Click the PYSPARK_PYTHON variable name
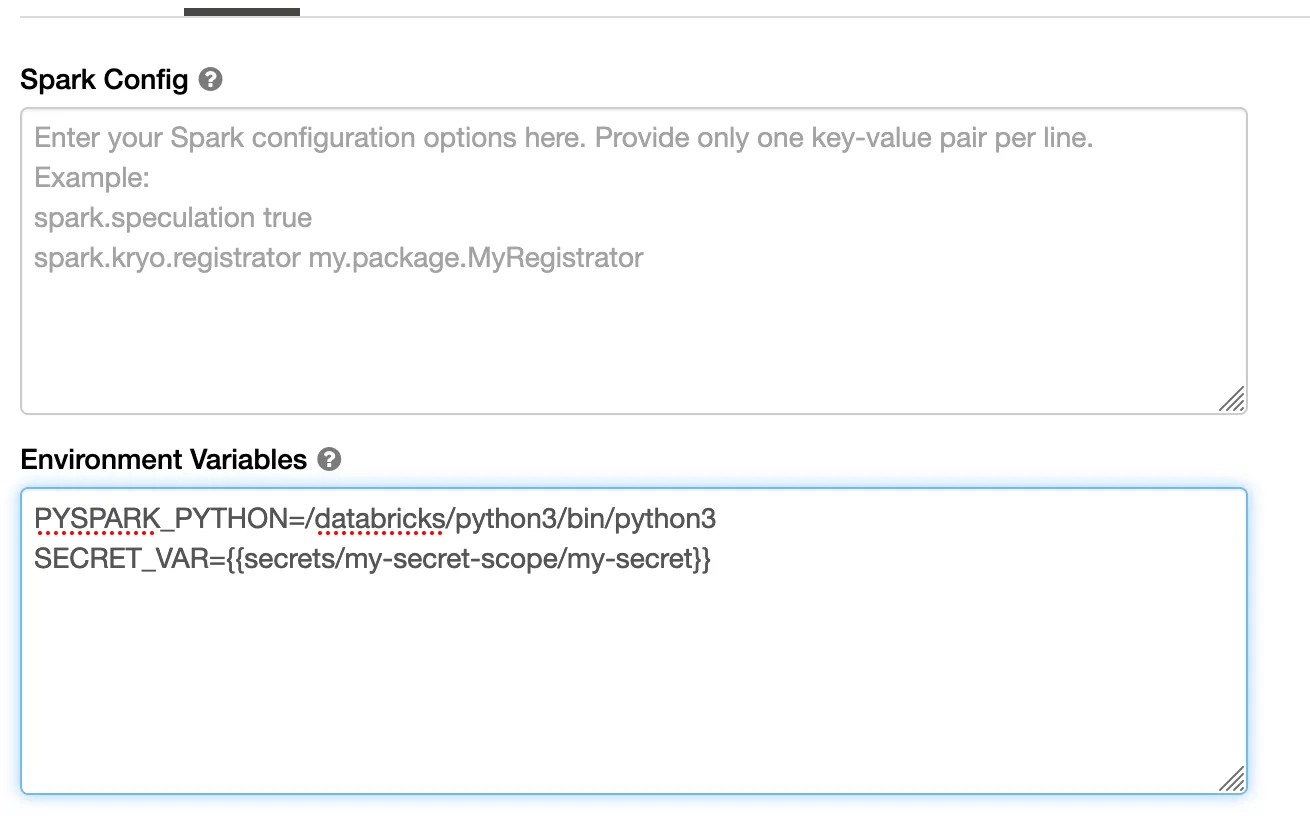The image size is (1310, 830). (160, 520)
